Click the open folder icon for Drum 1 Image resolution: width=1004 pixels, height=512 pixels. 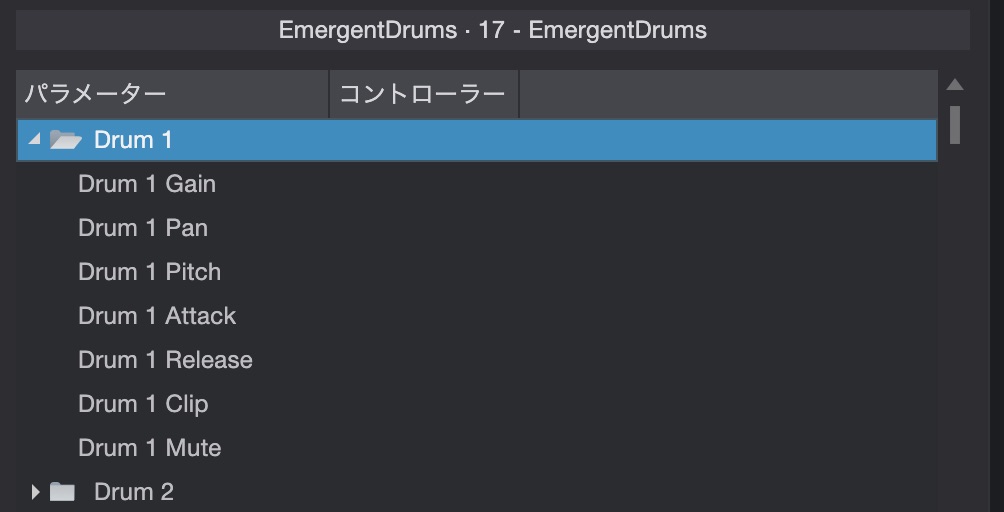click(65, 140)
